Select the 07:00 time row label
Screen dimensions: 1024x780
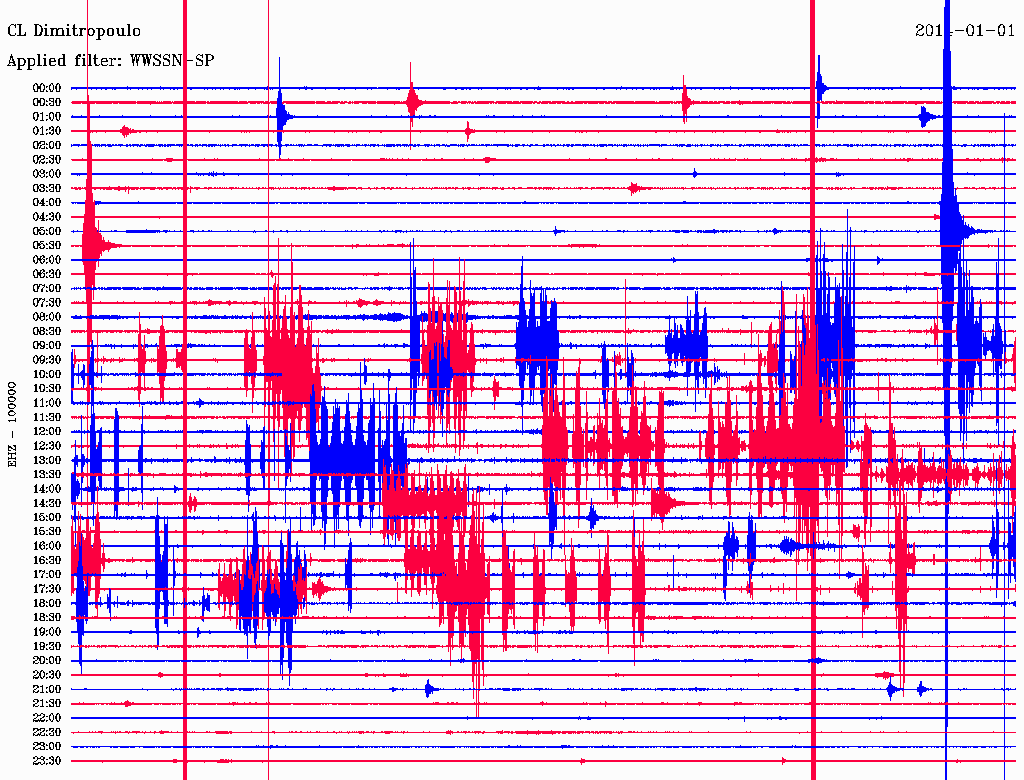(47, 288)
